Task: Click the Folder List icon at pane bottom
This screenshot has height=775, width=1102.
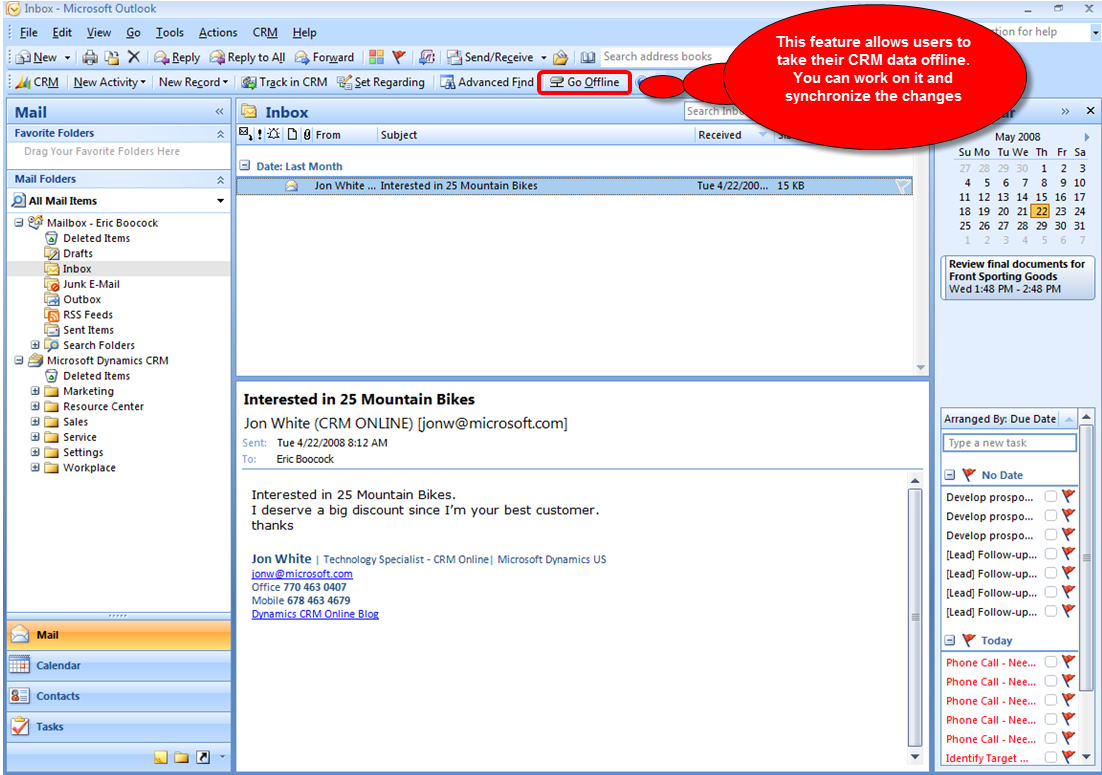Action: click(x=181, y=757)
